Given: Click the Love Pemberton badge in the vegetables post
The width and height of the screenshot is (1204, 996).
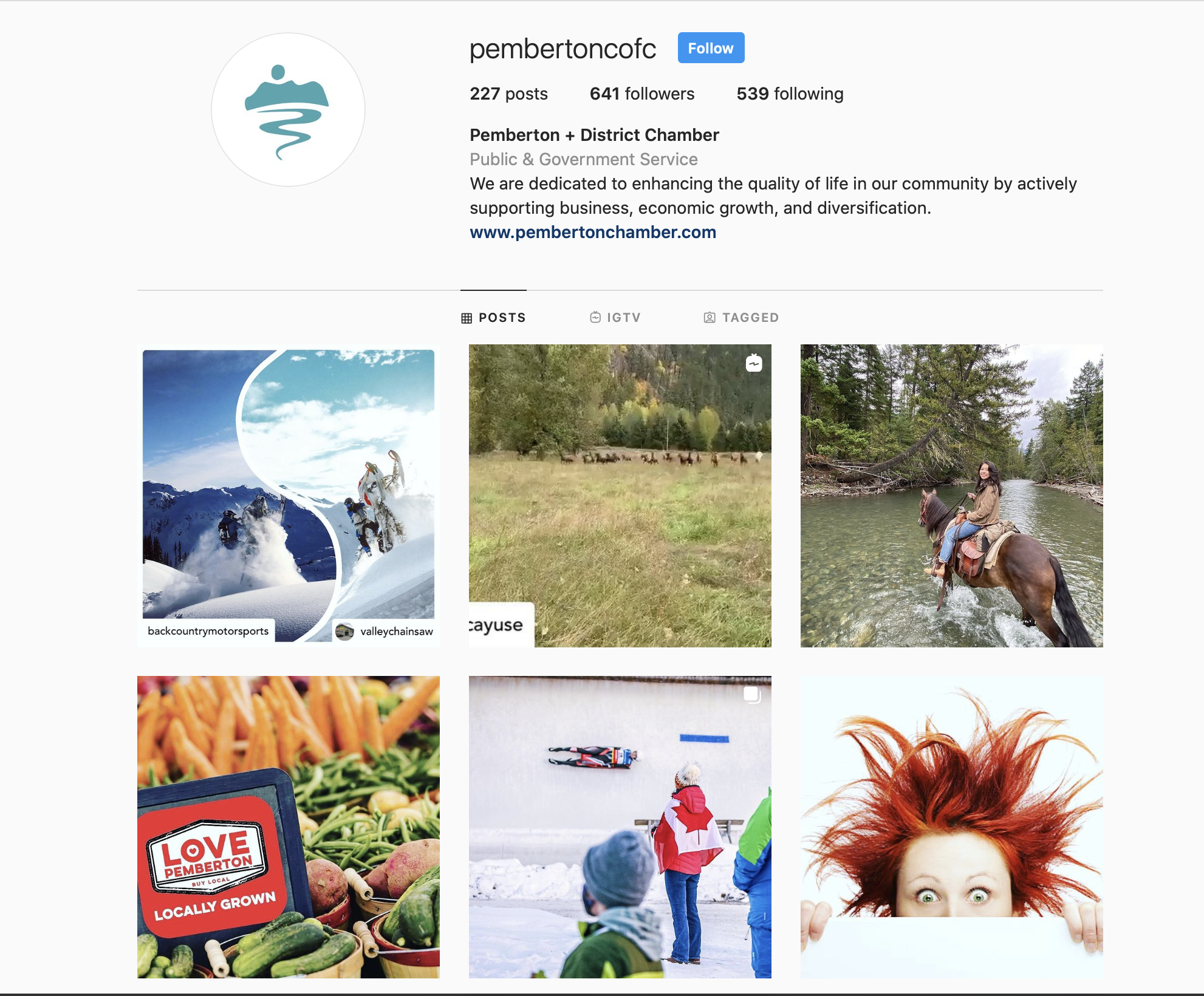Looking at the screenshot, I should point(207,856).
